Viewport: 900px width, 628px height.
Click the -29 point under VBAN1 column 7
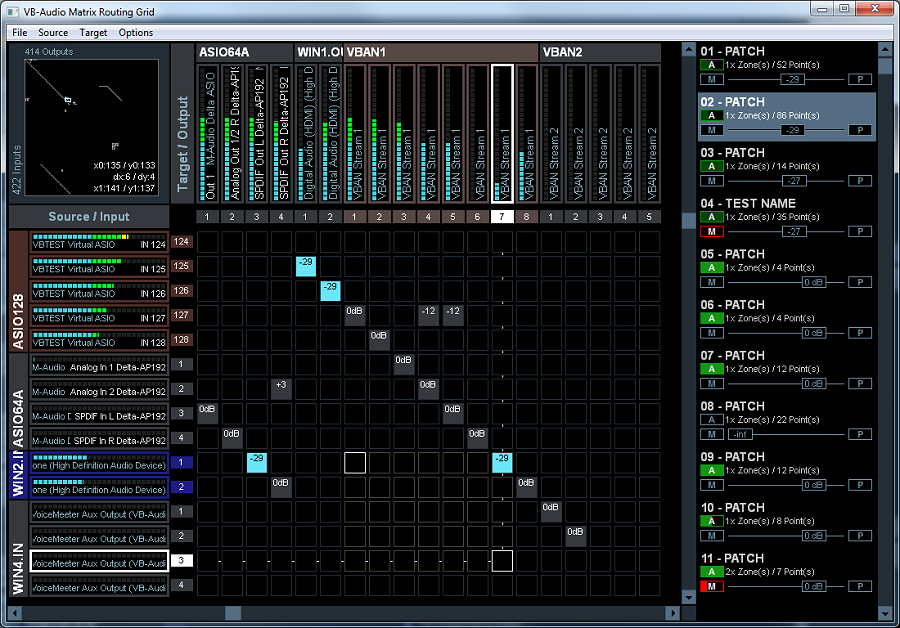(x=502, y=462)
